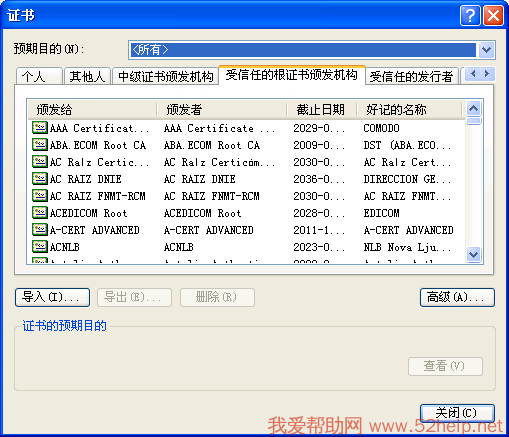The image size is (509, 437).
Task: Sort list by 截止日期 column header
Action: coord(321,110)
